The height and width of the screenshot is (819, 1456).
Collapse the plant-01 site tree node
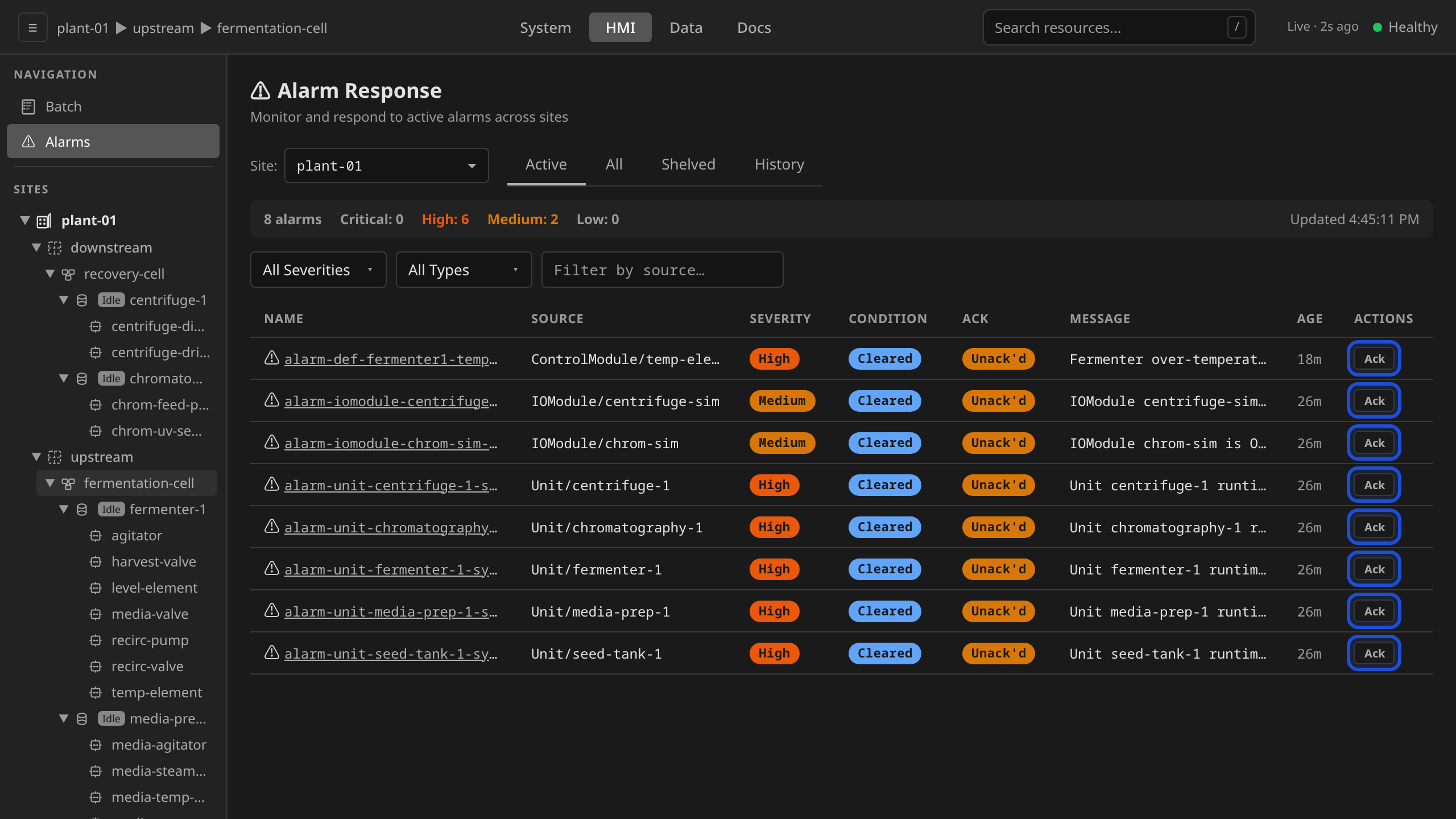[x=24, y=220]
